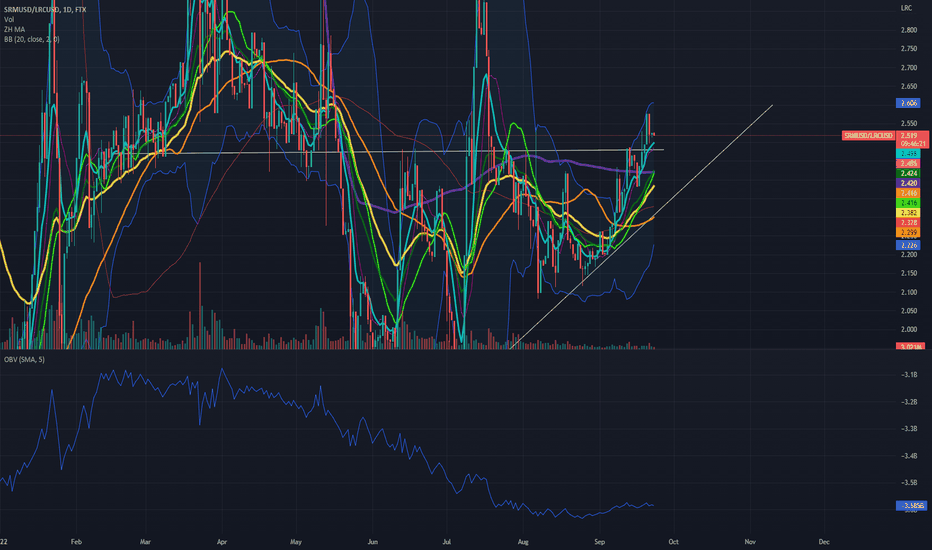Viewport: 932px width, 550px height.
Task: Click the 2.800 price axis level
Action: point(908,30)
